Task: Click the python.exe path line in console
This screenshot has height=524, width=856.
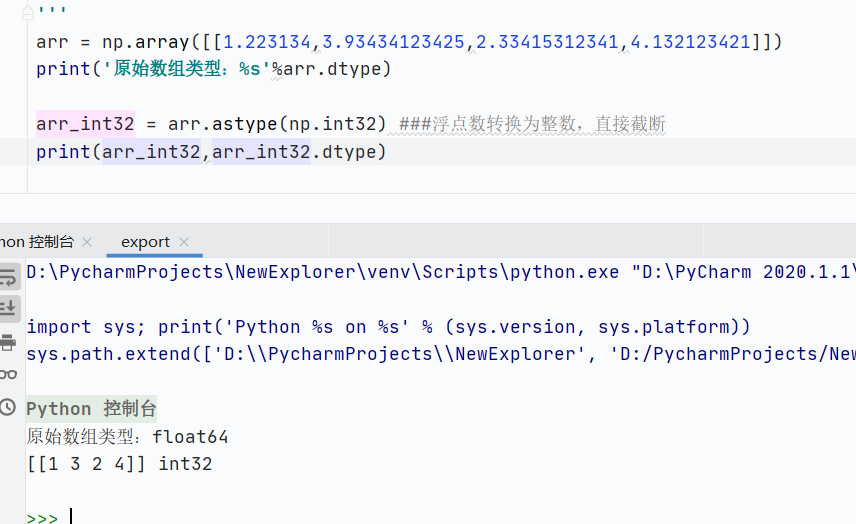Action: click(400, 272)
